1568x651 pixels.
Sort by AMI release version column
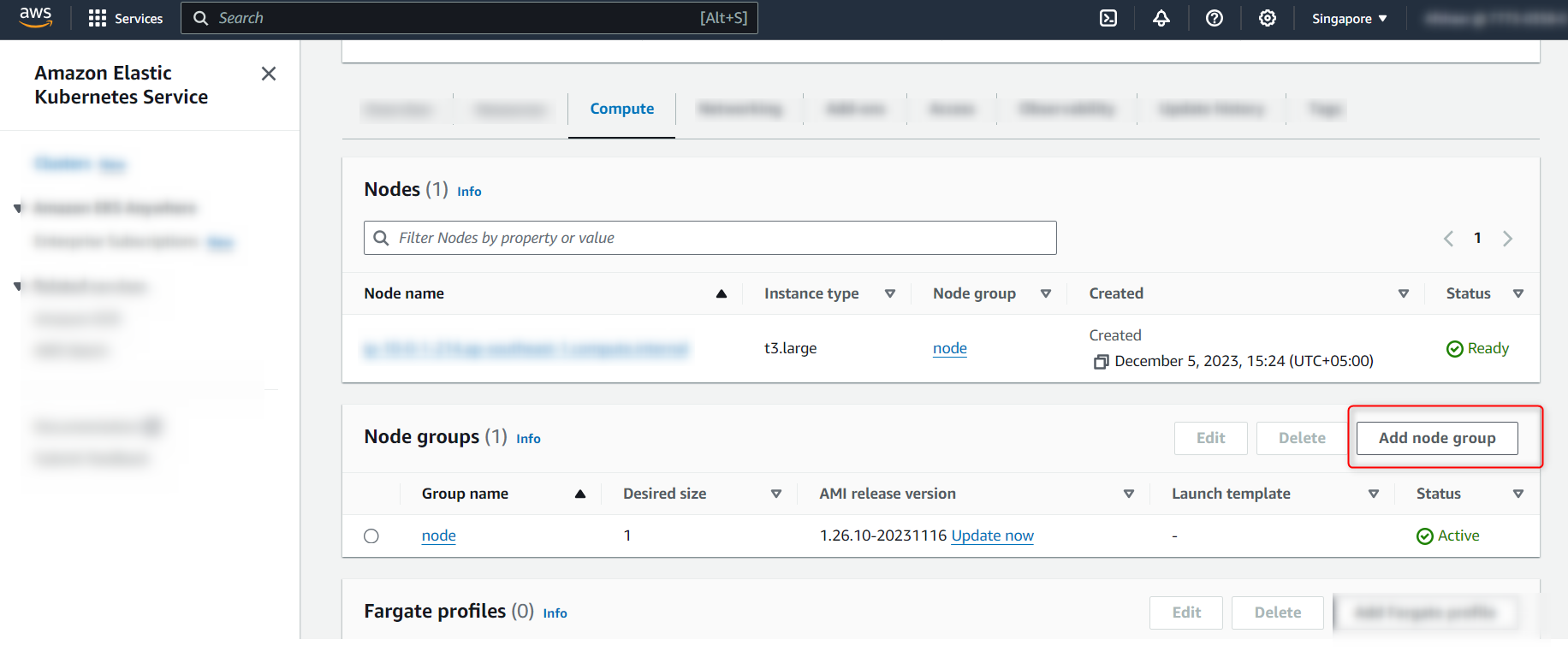1129,494
